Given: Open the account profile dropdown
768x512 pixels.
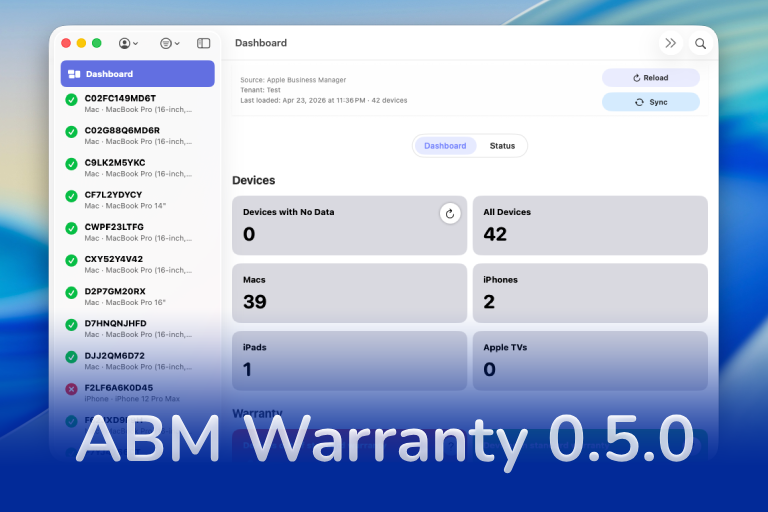Looking at the screenshot, I should tap(128, 44).
